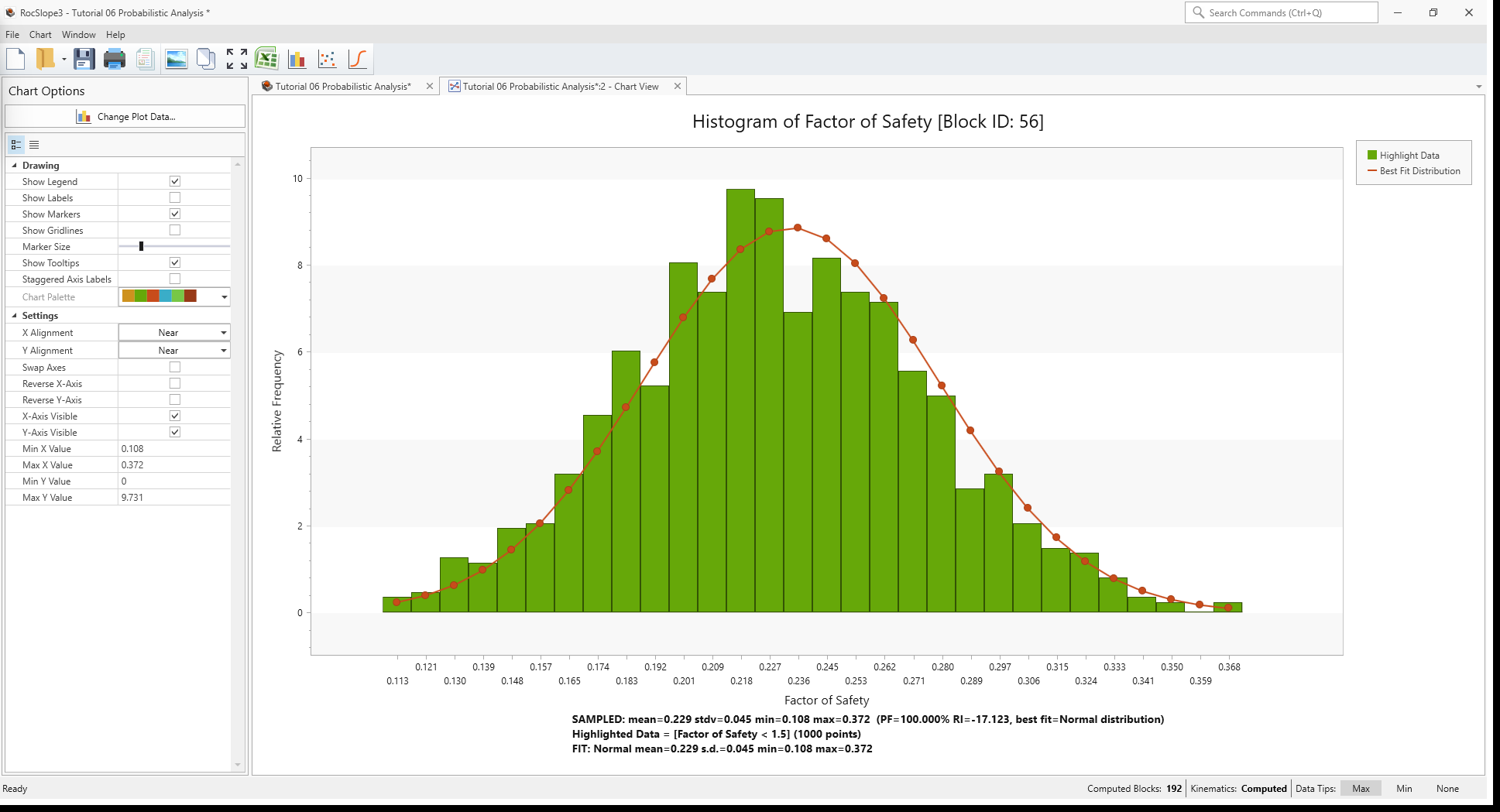Switch Chart Options to categorized view

click(x=16, y=145)
